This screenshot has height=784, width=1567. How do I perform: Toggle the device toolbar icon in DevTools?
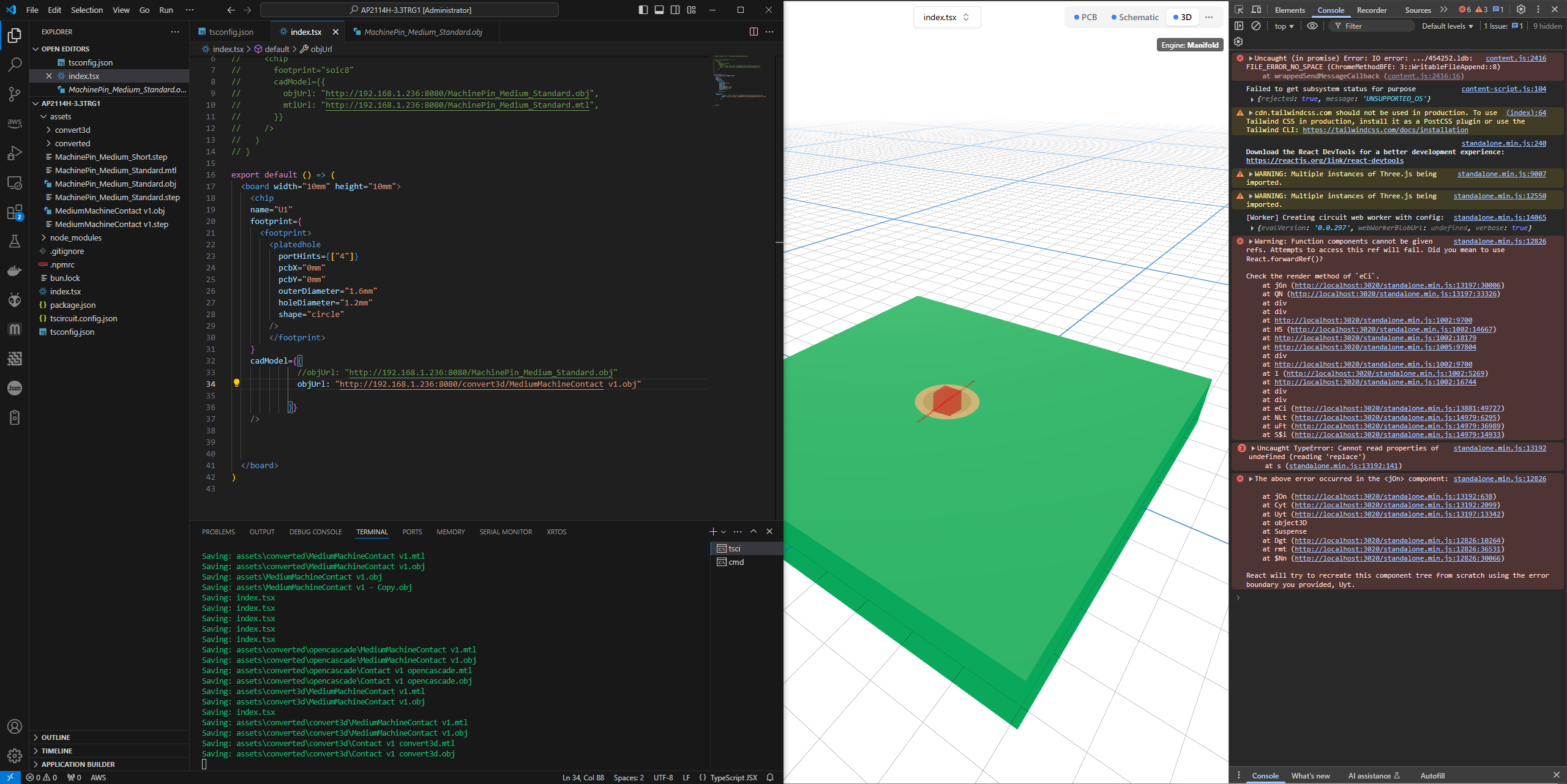point(1256,10)
